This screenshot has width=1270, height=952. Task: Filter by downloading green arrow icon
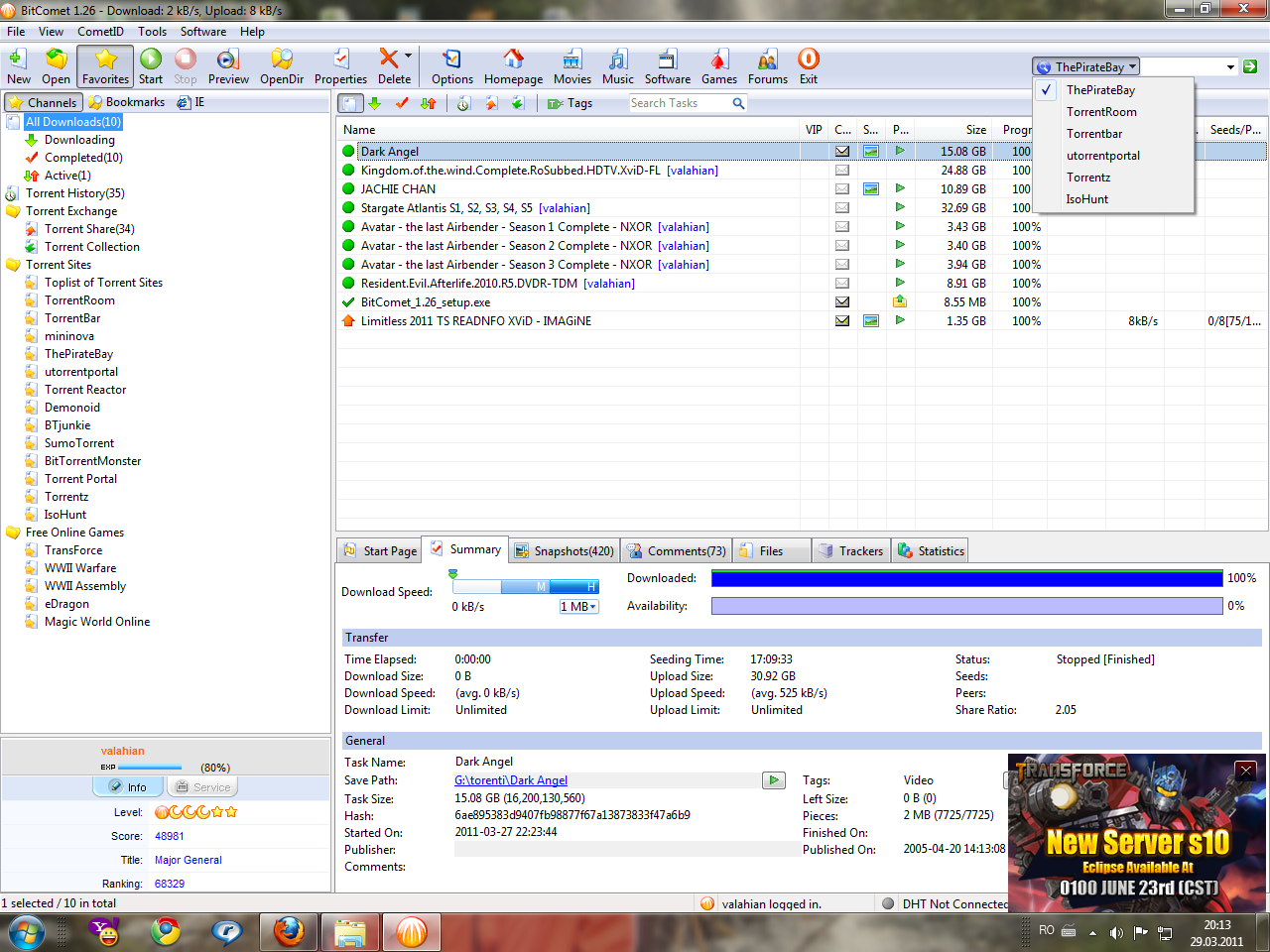click(374, 103)
